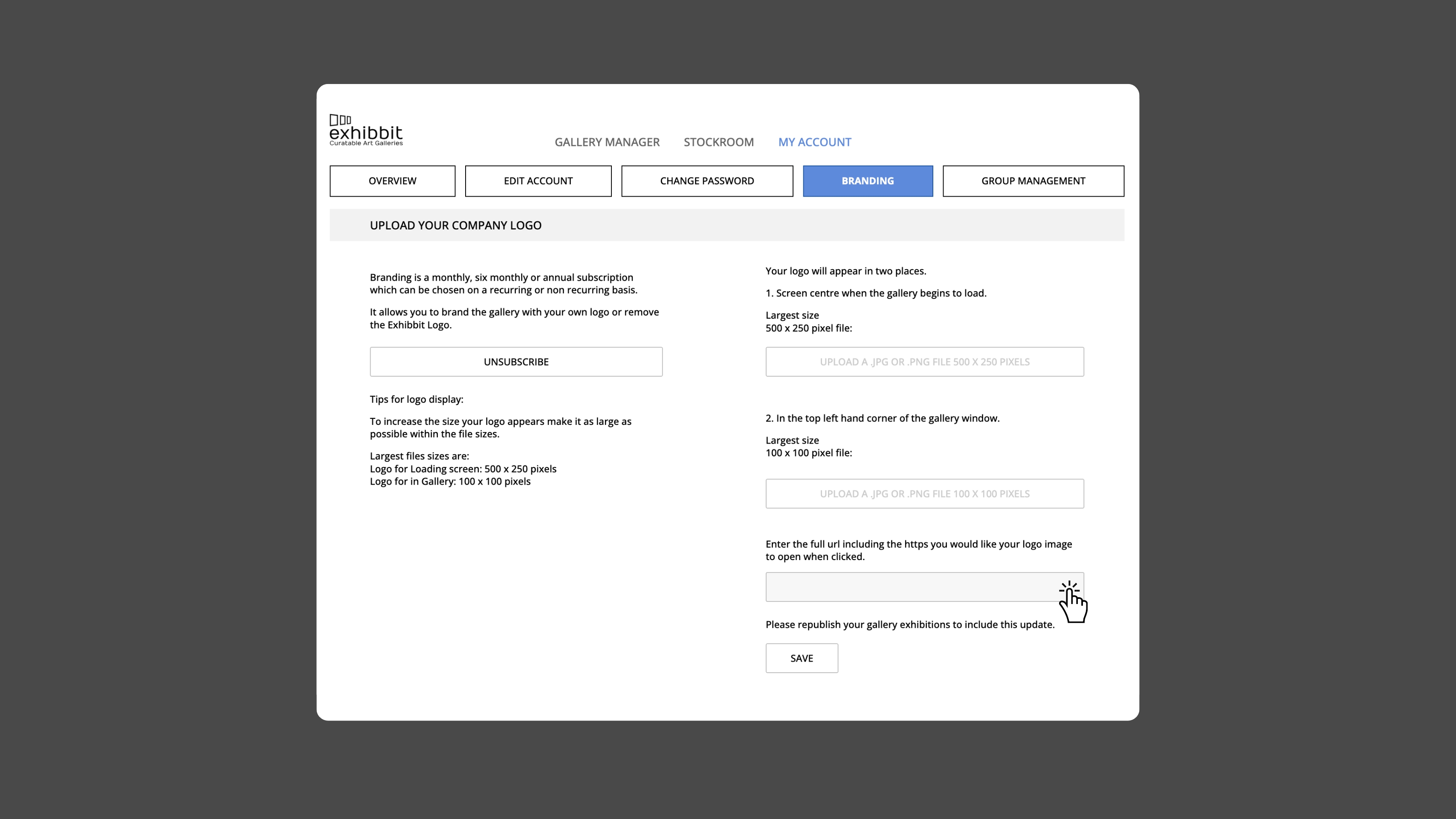Open the Group Management tab
The height and width of the screenshot is (819, 1456).
click(1033, 181)
